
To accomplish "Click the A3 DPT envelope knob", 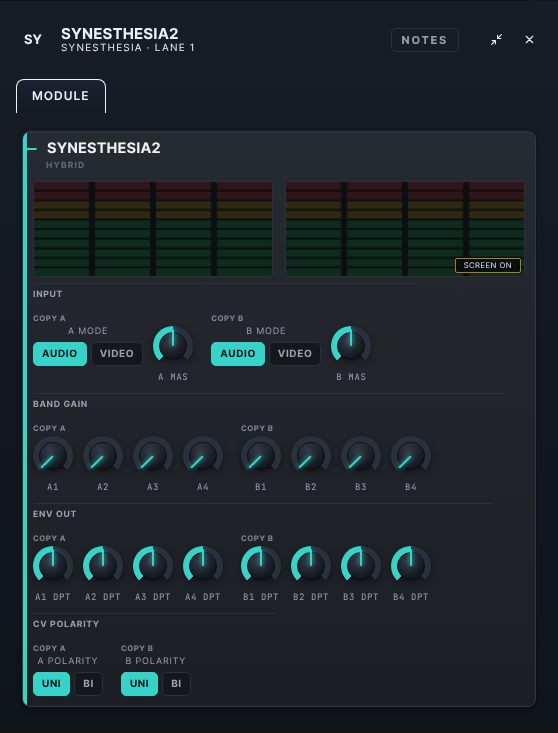I will 153,566.
